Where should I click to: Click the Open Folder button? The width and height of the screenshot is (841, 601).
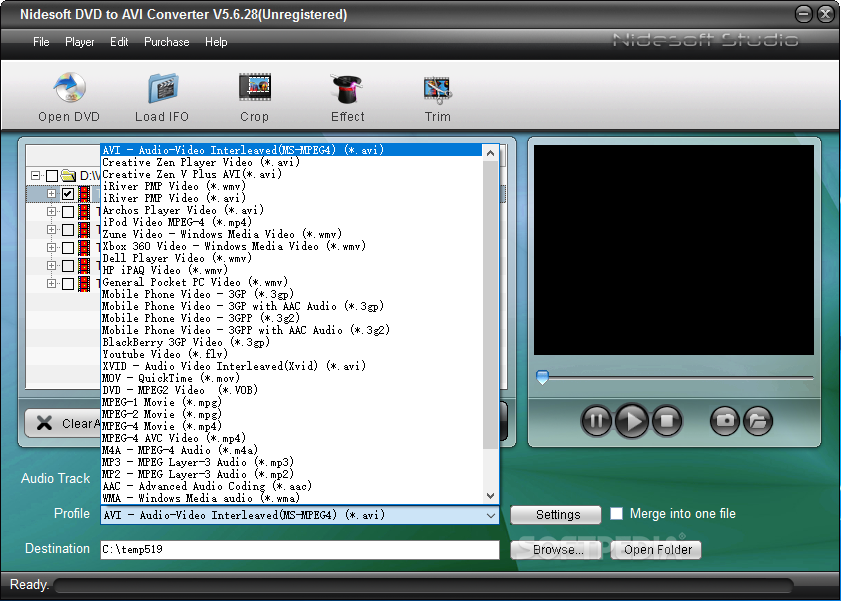(656, 550)
